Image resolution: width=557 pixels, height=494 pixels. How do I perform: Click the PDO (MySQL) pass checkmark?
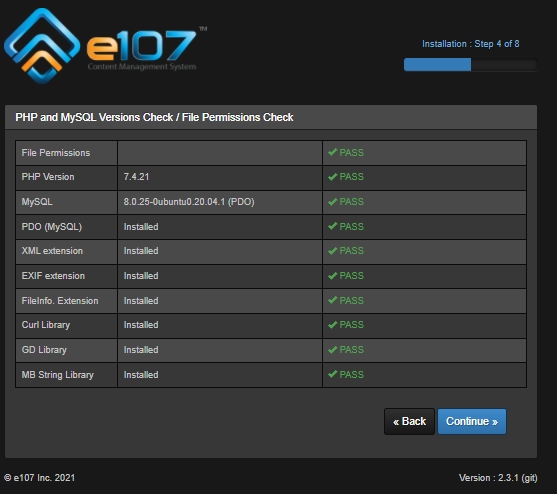pos(332,226)
